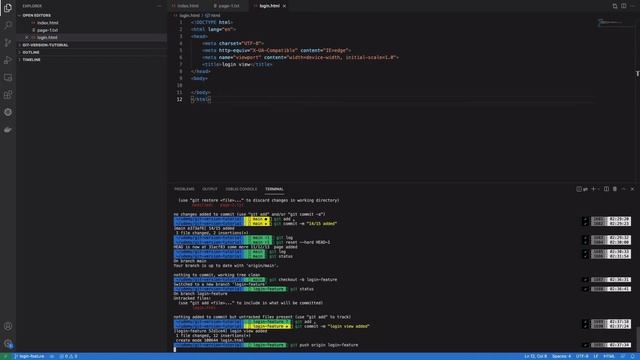
Task: Switch to the Problems panel tab
Action: pos(184,189)
